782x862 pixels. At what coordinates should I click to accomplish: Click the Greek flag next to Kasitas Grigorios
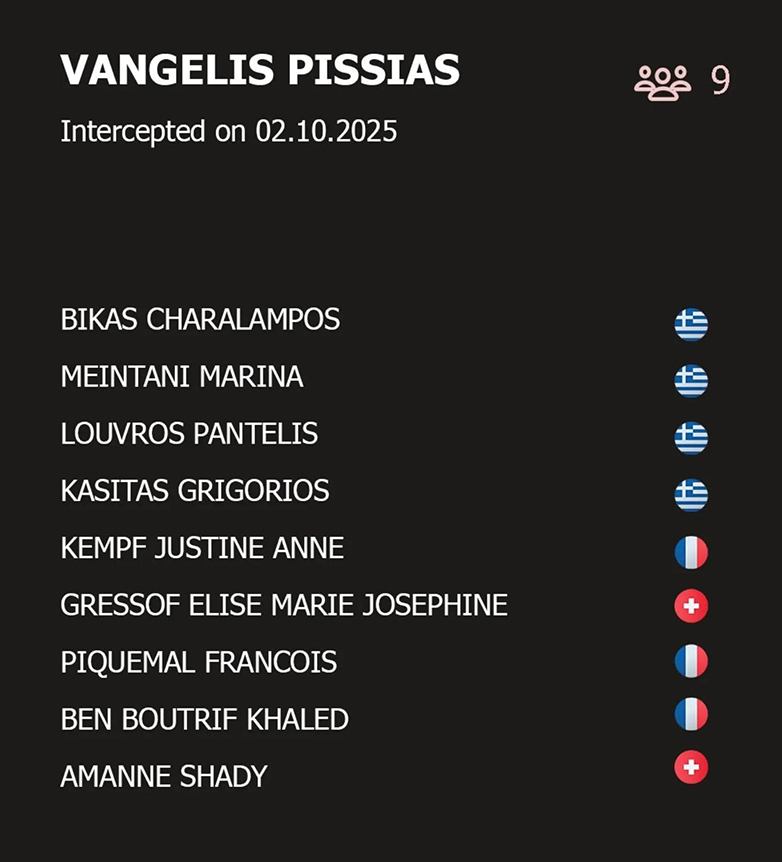tap(691, 495)
